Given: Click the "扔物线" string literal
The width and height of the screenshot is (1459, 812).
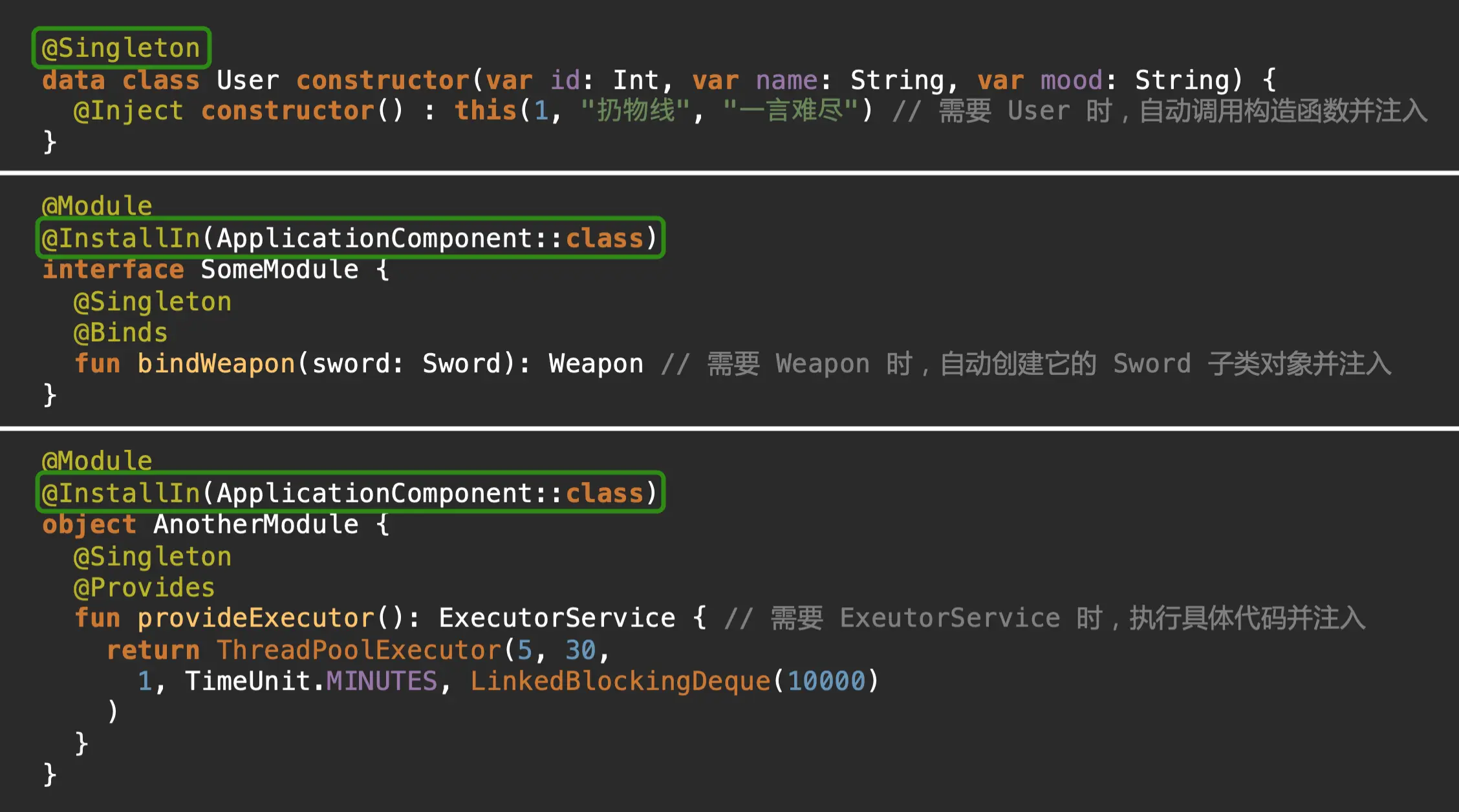Looking at the screenshot, I should pos(635,111).
